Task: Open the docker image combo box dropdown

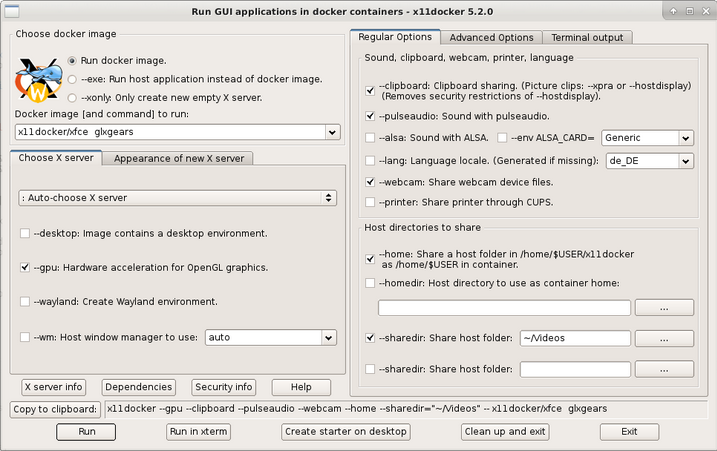Action: [x=332, y=132]
